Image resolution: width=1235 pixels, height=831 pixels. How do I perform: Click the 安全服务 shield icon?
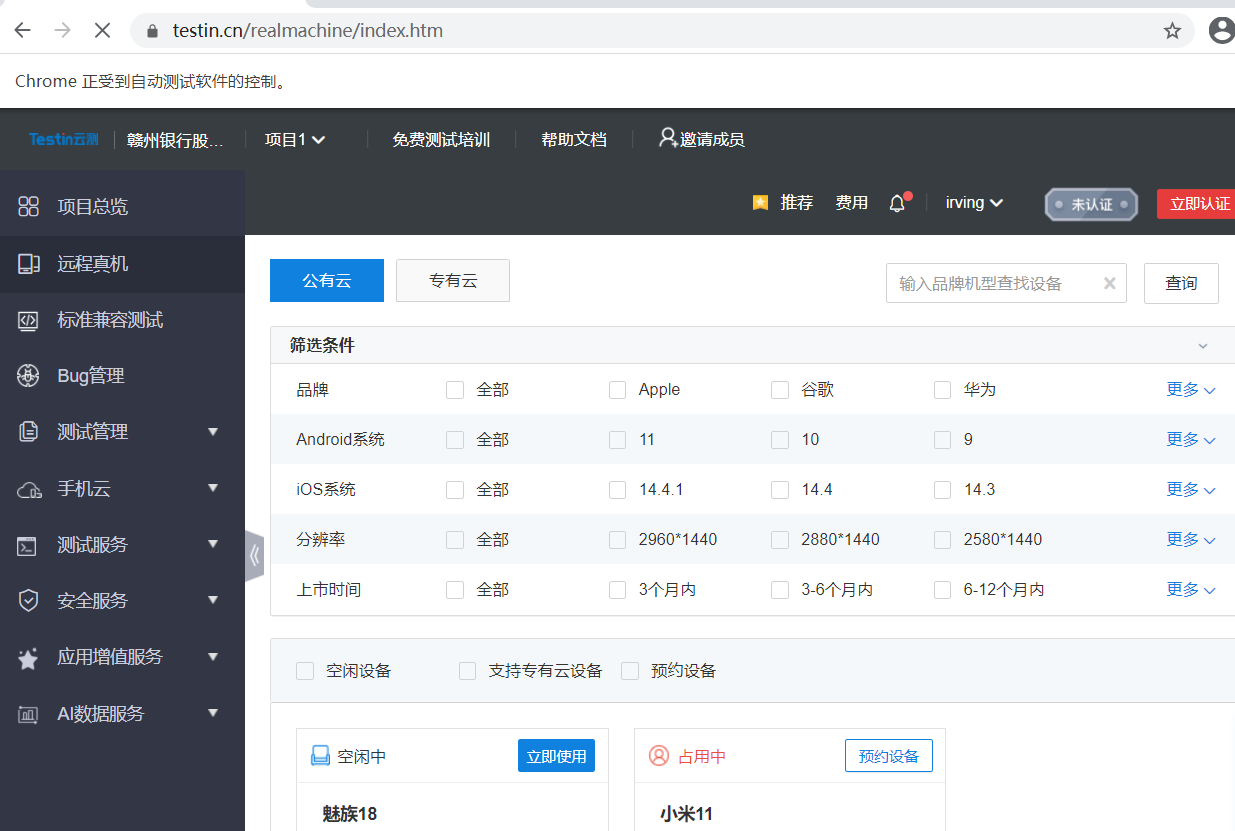click(30, 600)
